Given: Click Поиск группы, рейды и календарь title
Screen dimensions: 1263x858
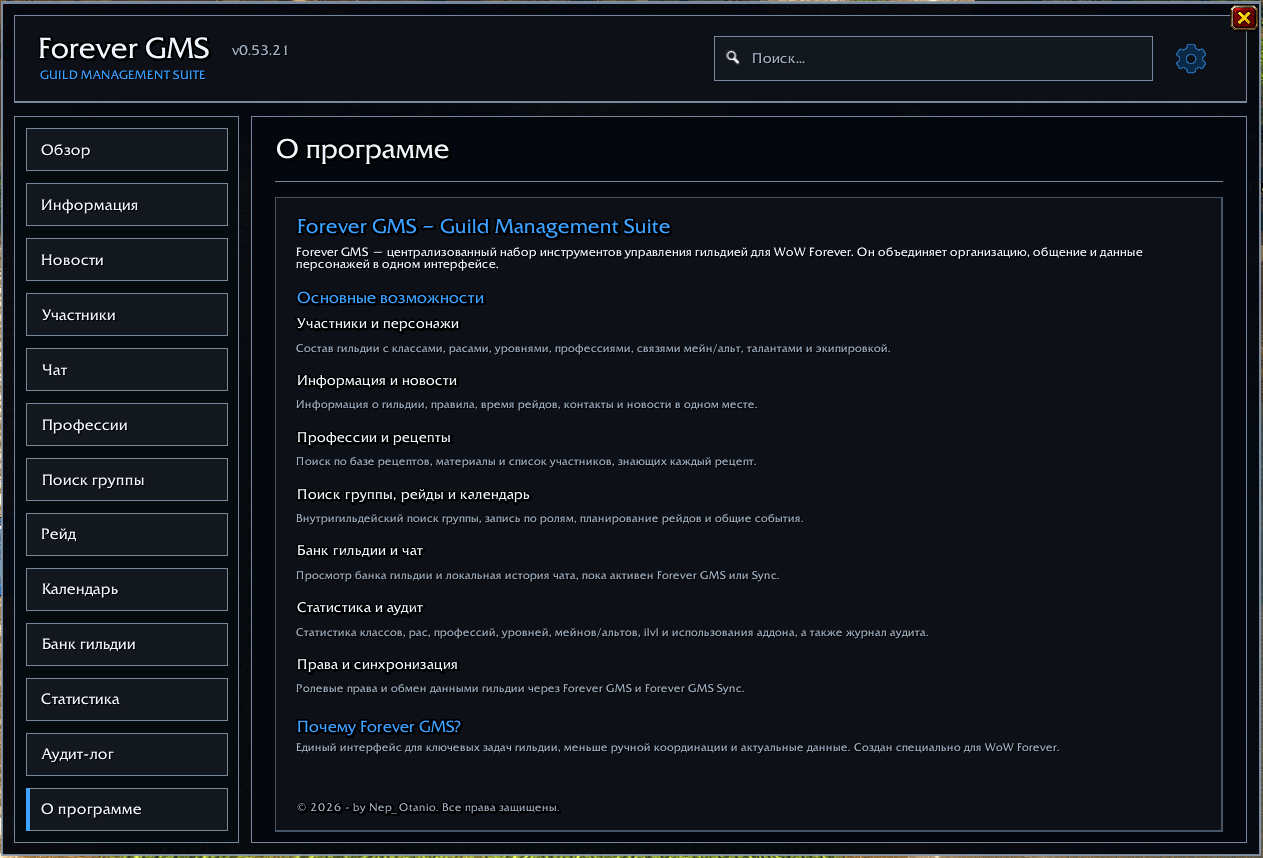Looking at the screenshot, I should click(x=413, y=495).
